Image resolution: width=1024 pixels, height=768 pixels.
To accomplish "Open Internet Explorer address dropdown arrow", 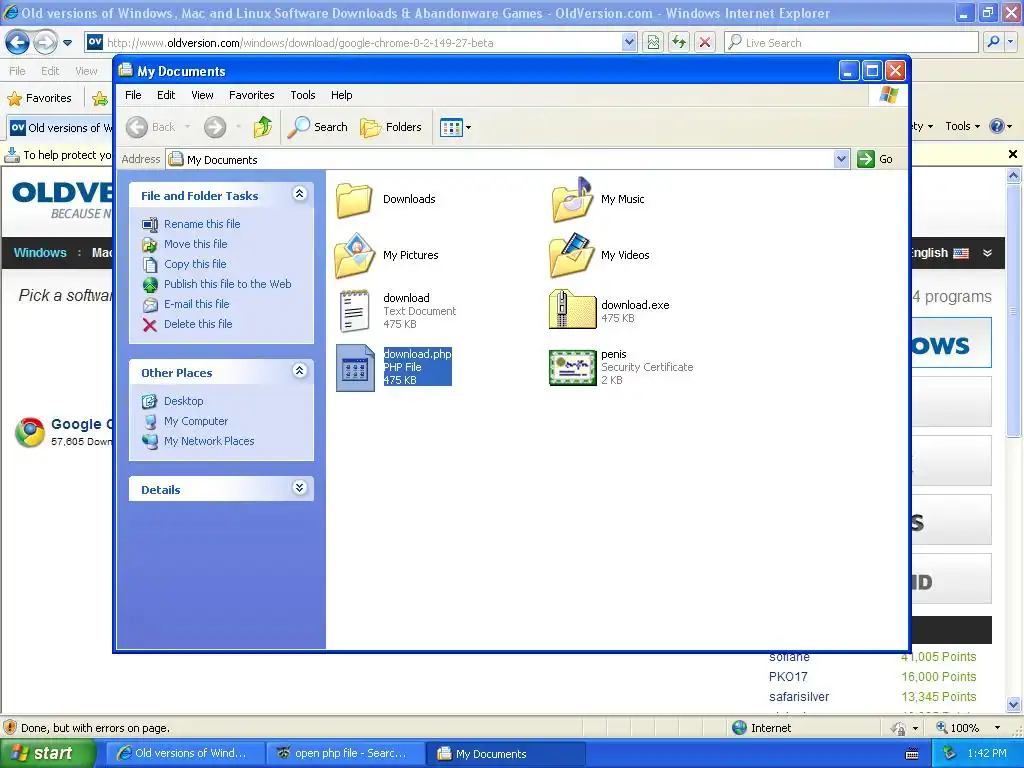I will point(629,42).
